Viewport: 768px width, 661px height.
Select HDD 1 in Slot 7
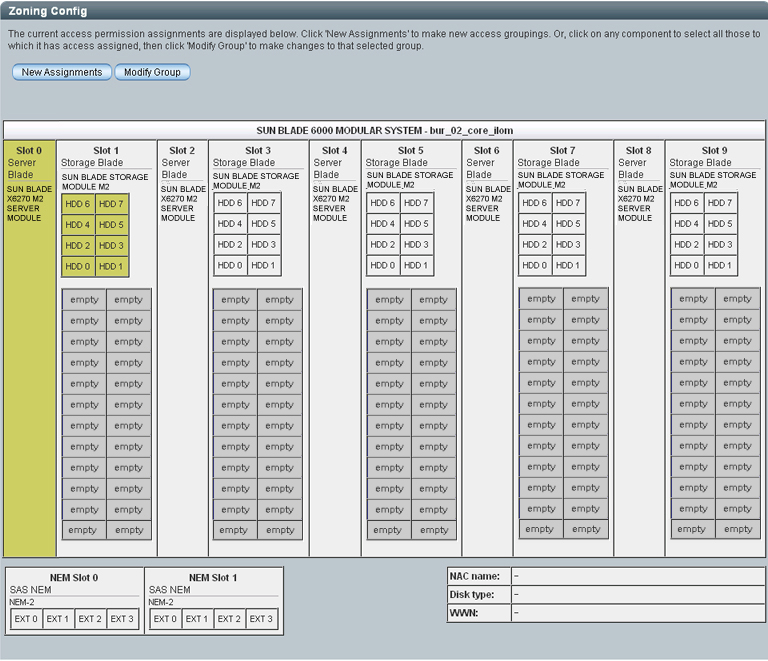(x=568, y=265)
